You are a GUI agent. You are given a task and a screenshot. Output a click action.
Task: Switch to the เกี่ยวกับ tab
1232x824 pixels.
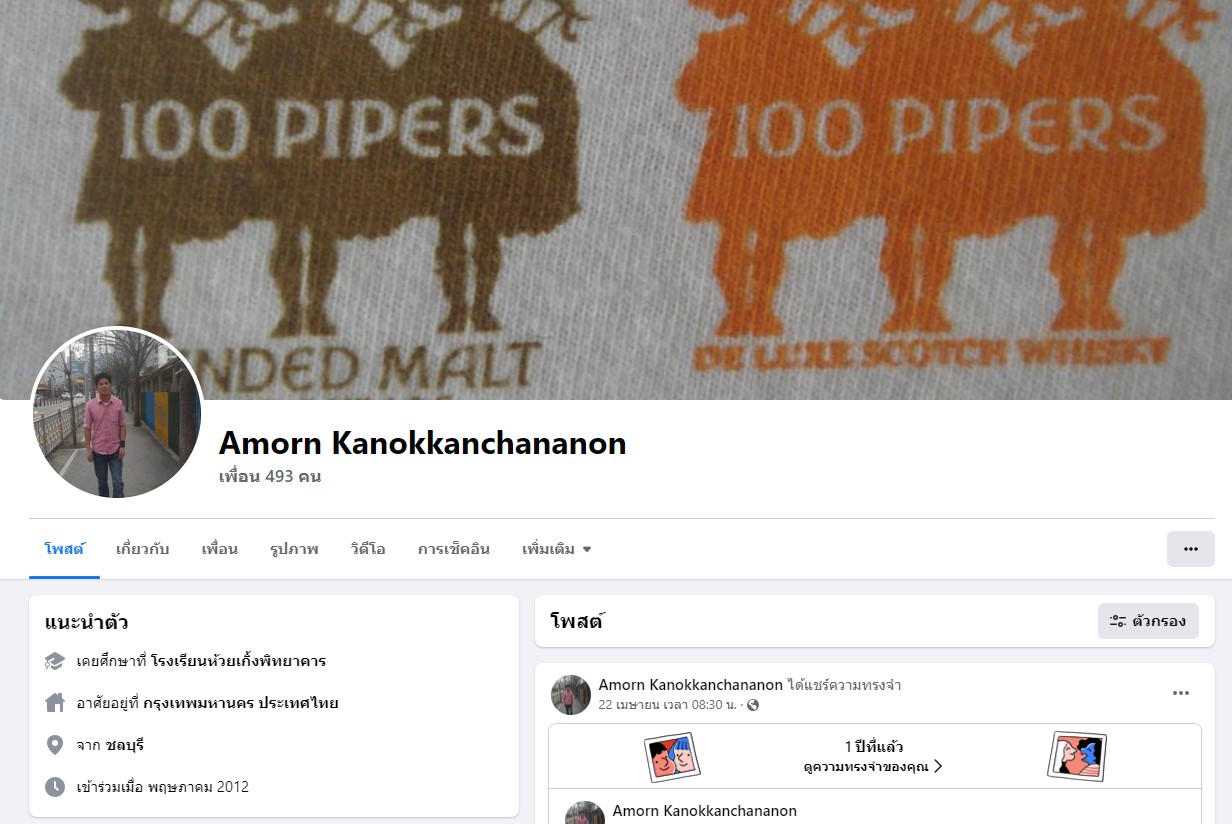click(x=142, y=549)
